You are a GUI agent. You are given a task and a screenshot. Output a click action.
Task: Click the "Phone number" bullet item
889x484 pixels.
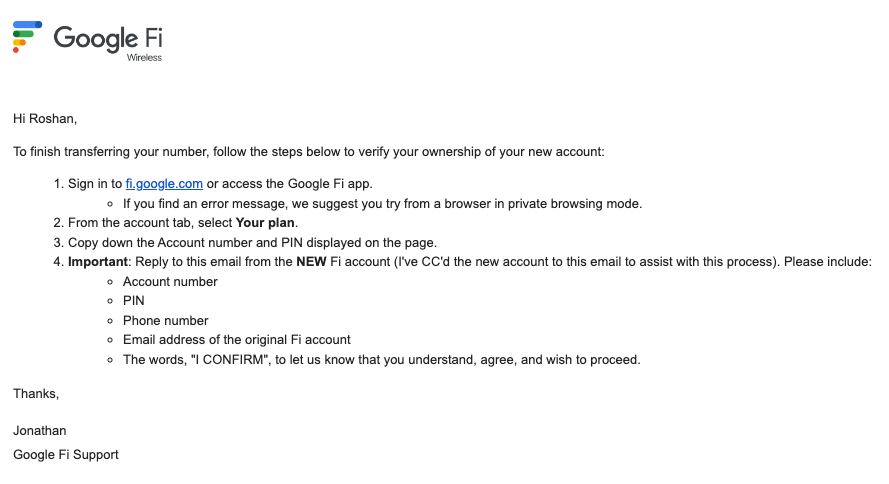[165, 321]
